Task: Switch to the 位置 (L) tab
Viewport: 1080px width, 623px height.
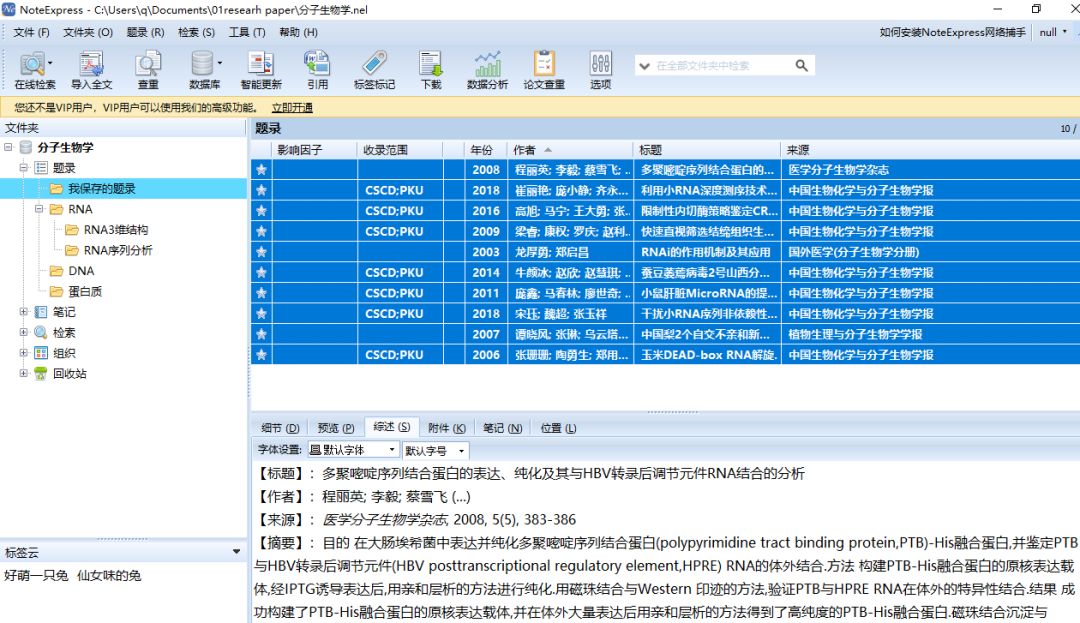Action: [558, 428]
